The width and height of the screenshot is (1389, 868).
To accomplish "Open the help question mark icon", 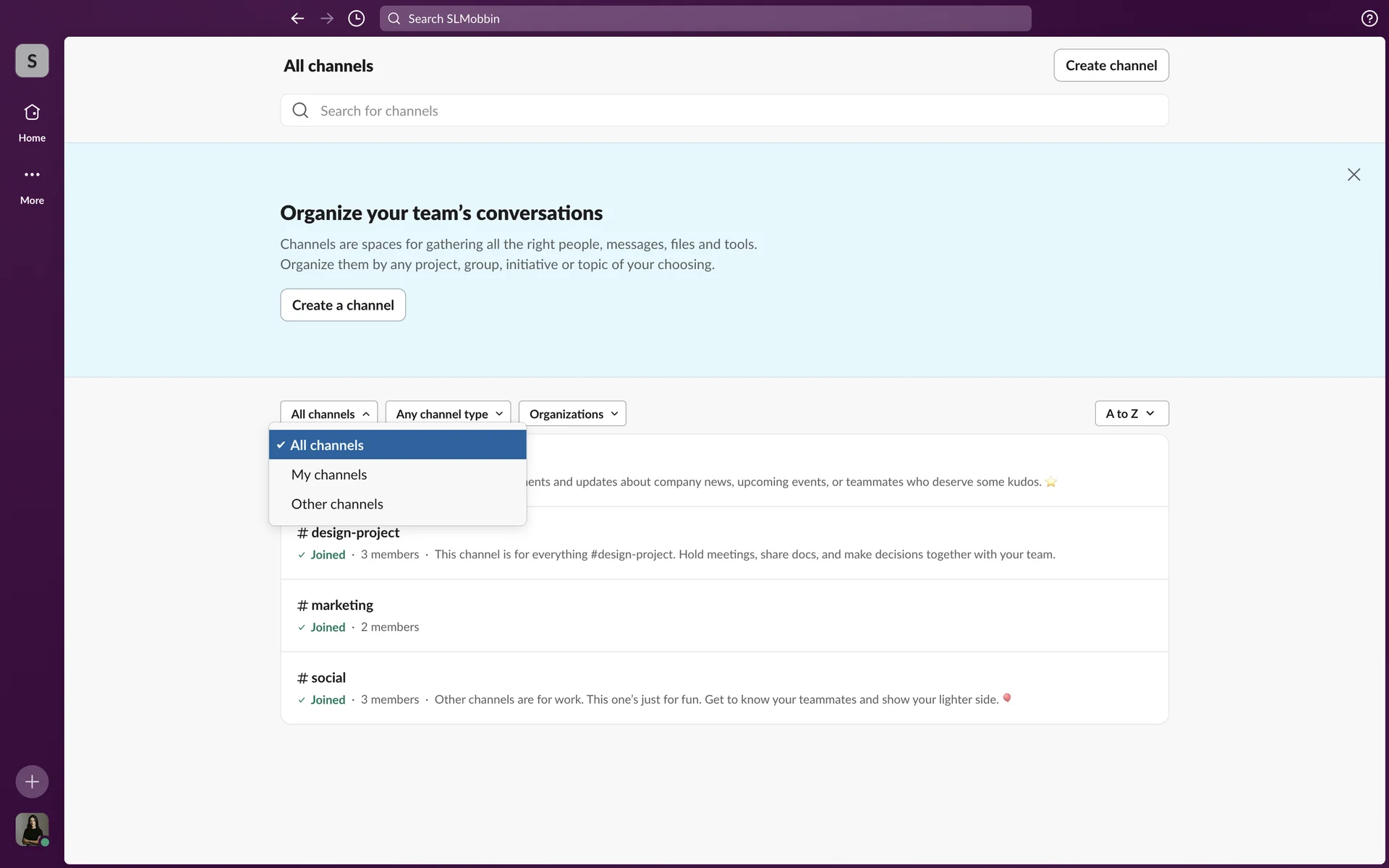I will pyautogui.click(x=1369, y=19).
